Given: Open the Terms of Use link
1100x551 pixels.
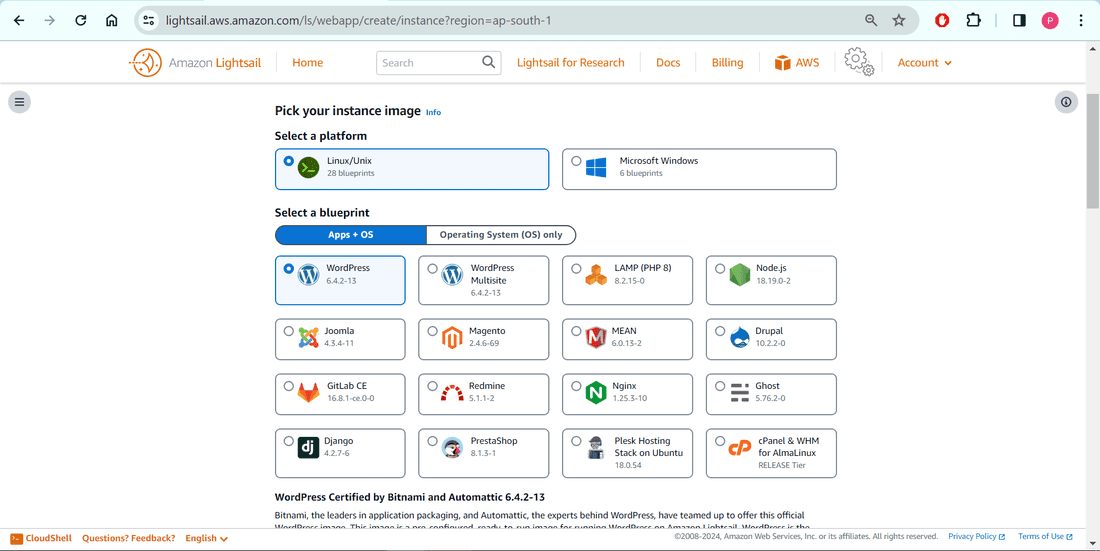Looking at the screenshot, I should pyautogui.click(x=1045, y=536).
